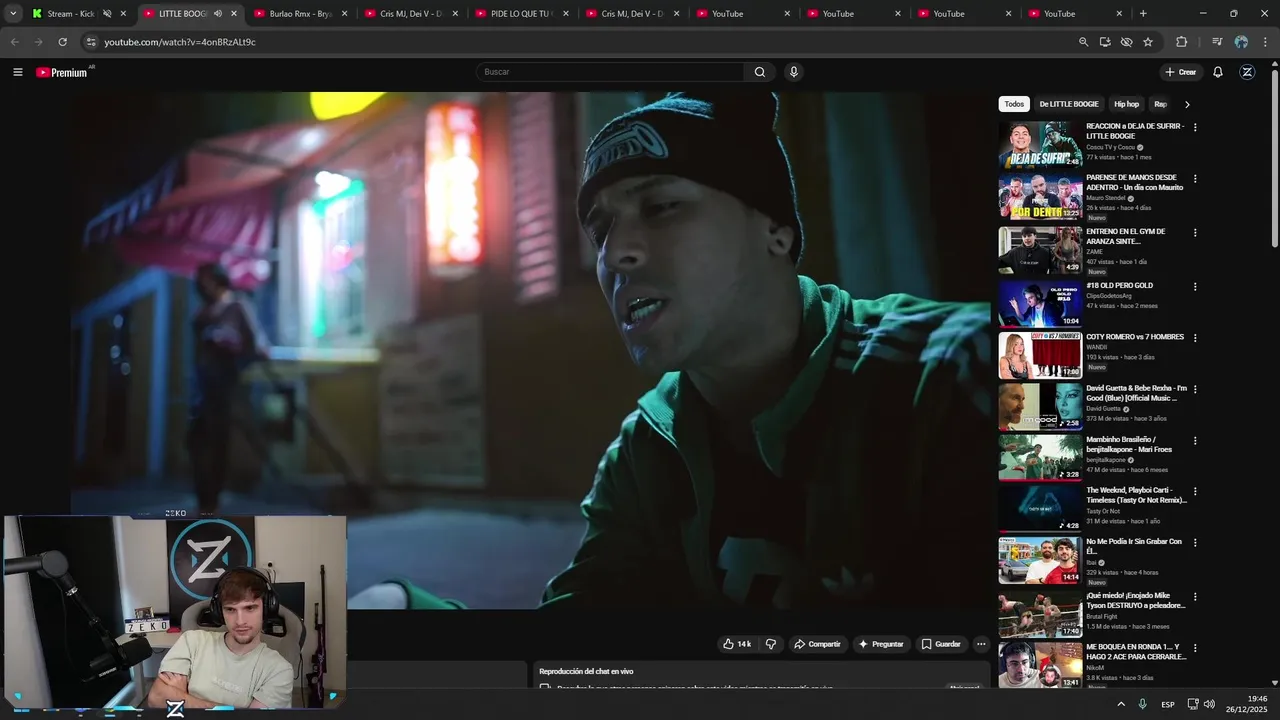1280x720 pixels.
Task: Open PARENSE DE MANOS DESDE ADENTRO video title
Action: [1135, 182]
